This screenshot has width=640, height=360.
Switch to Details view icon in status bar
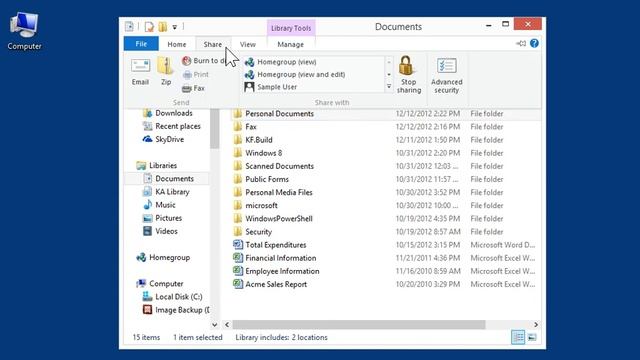coord(518,337)
